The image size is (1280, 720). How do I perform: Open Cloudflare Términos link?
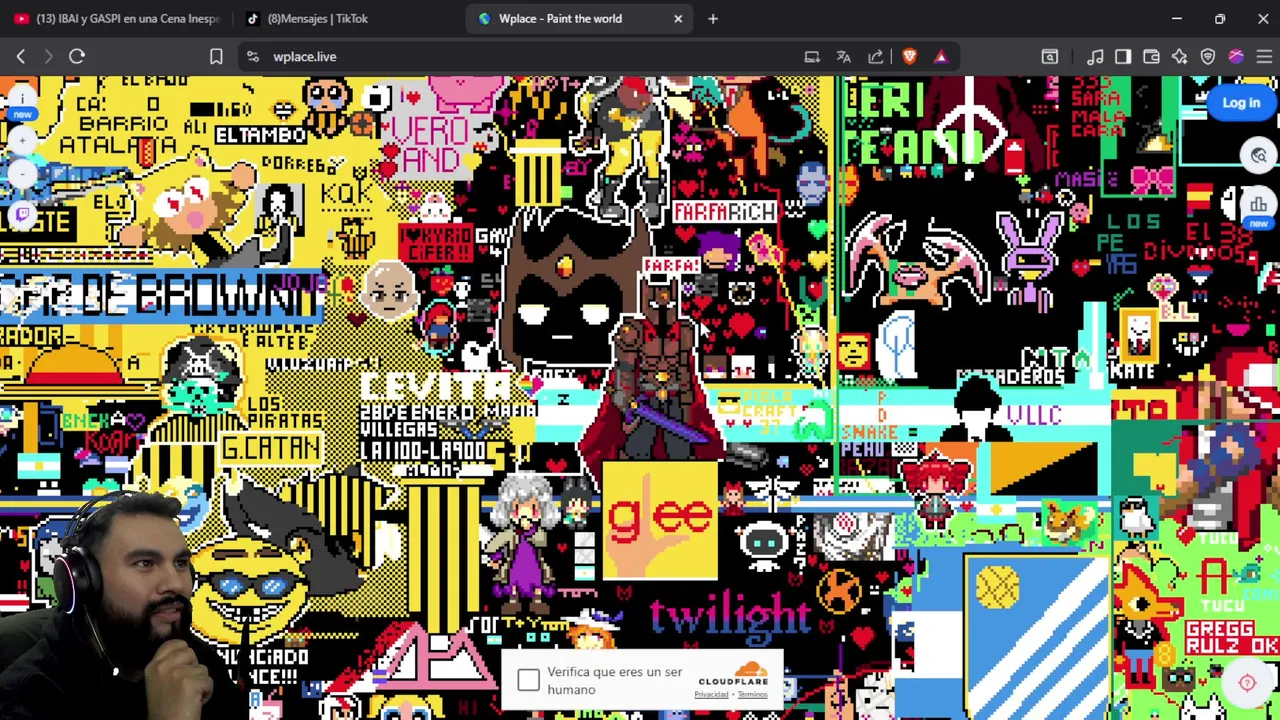(x=752, y=694)
